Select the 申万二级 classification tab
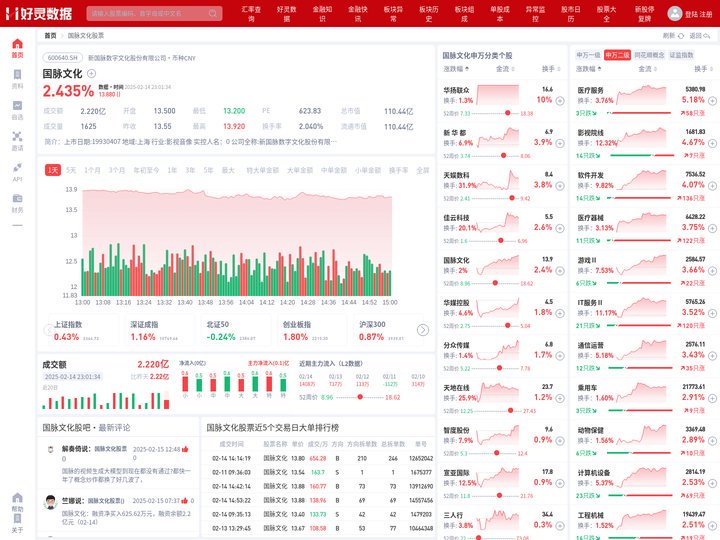 (617, 55)
